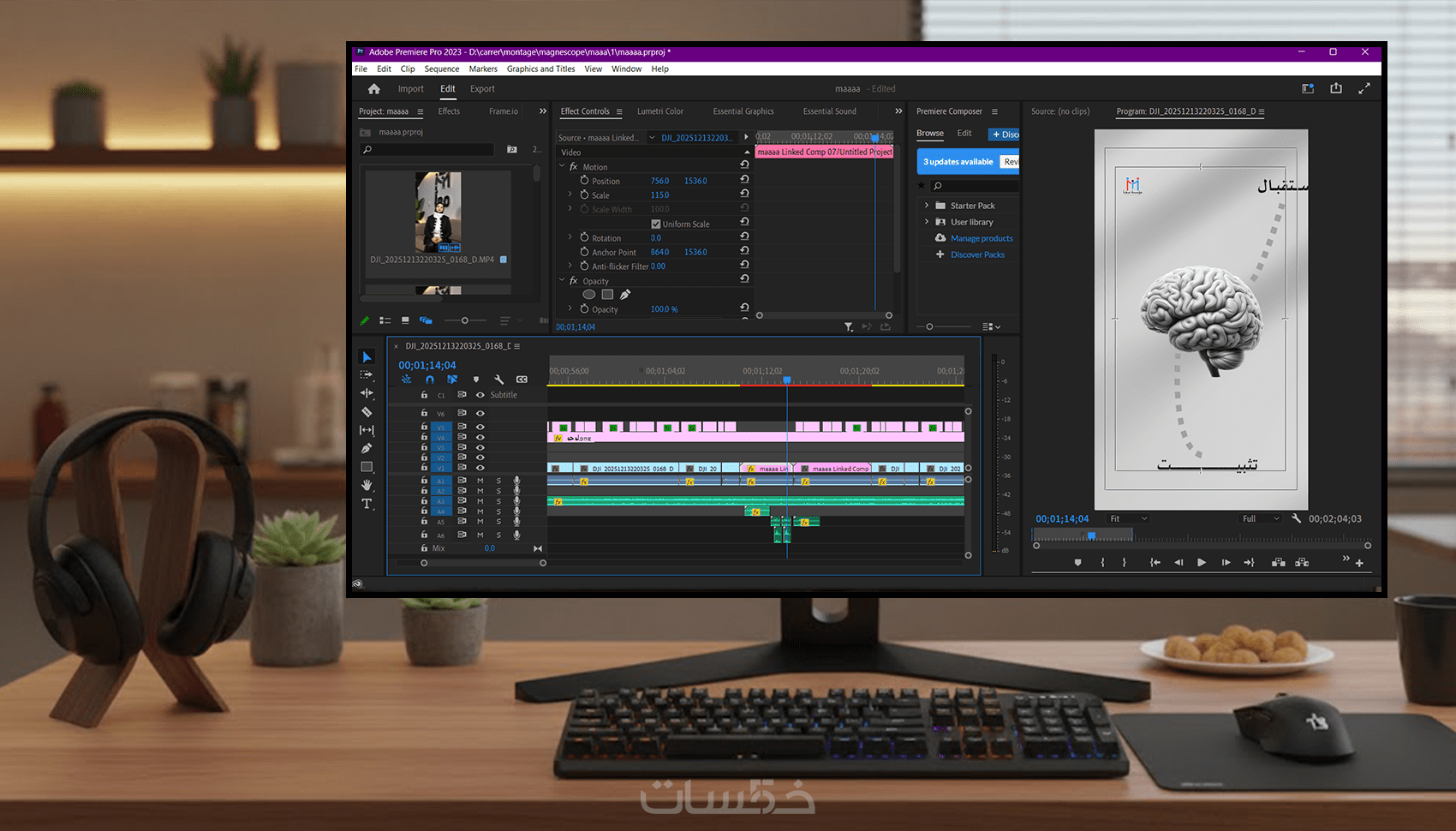Select the Slip tool
The height and width of the screenshot is (831, 1456).
(367, 430)
